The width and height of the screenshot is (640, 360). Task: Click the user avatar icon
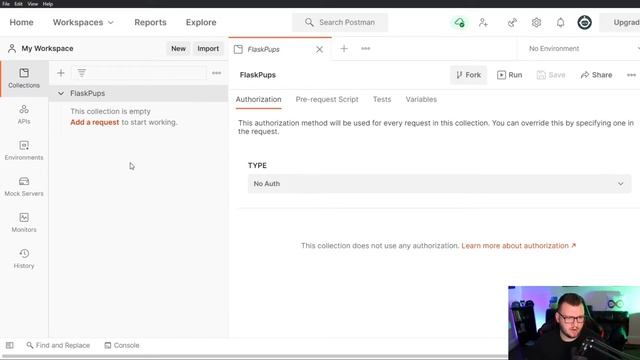[x=584, y=22]
